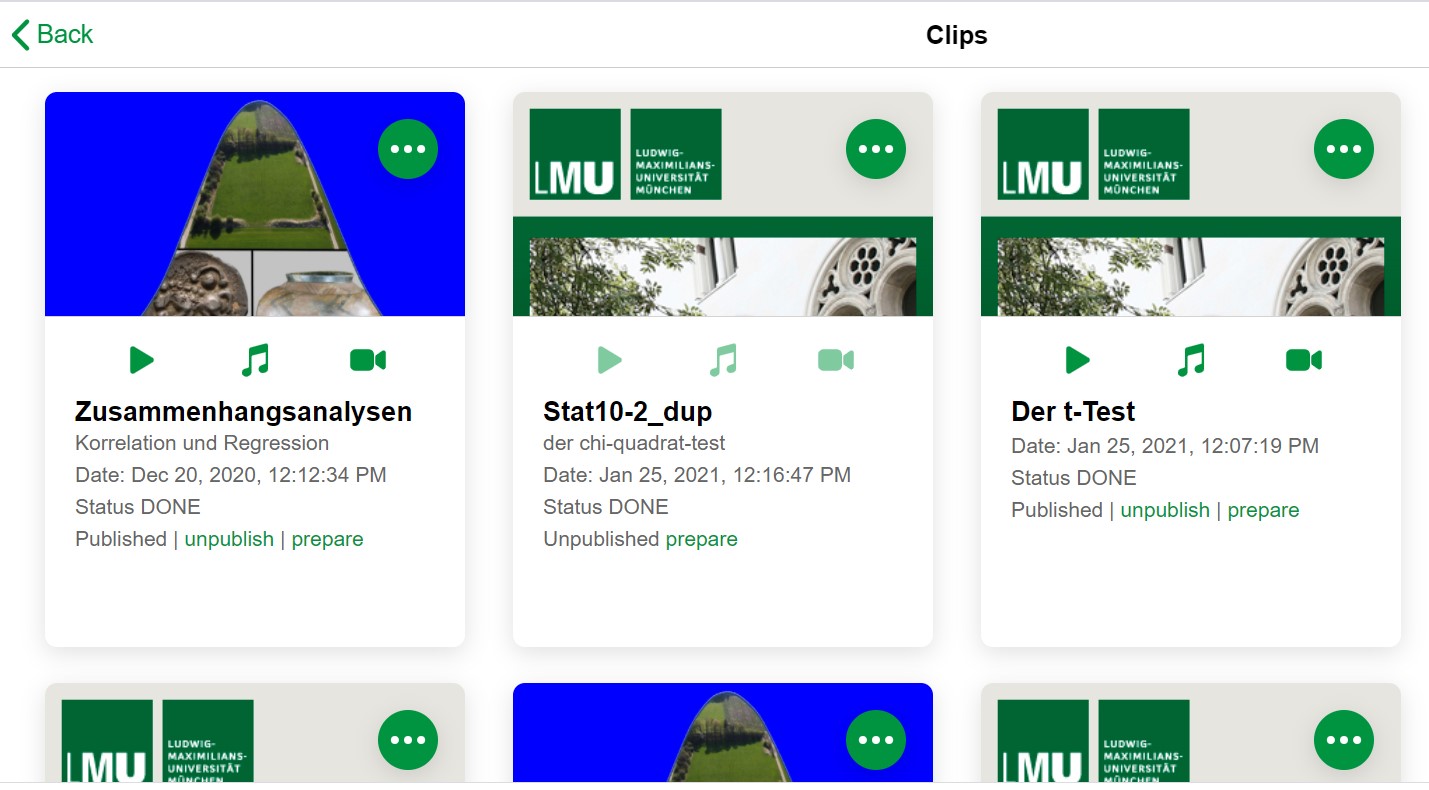Open the Zusammenhangsanalysen thumbnail image
Viewport: 1429px width, 790px height.
tap(255, 204)
